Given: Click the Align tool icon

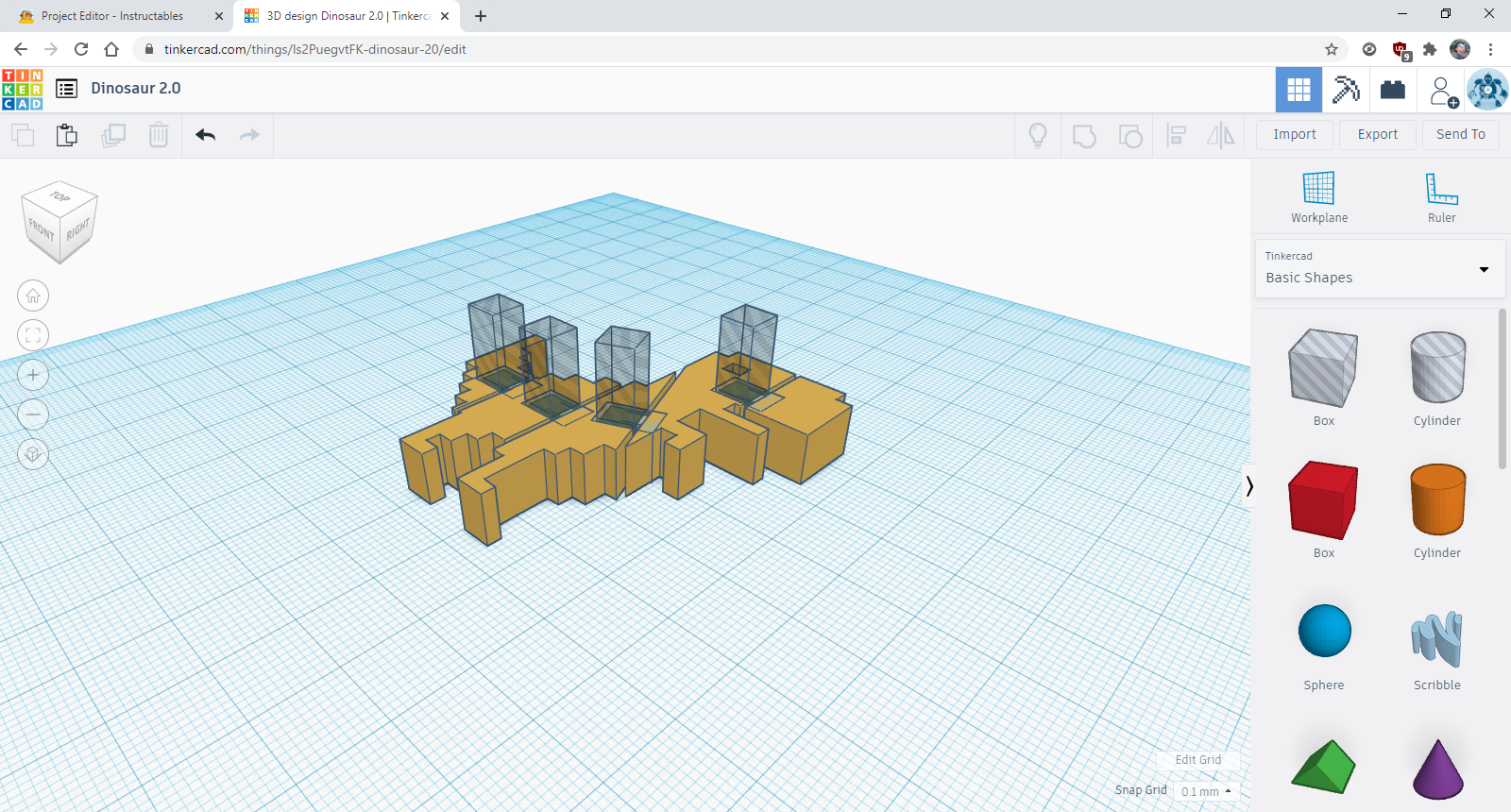Looking at the screenshot, I should click(x=1176, y=136).
